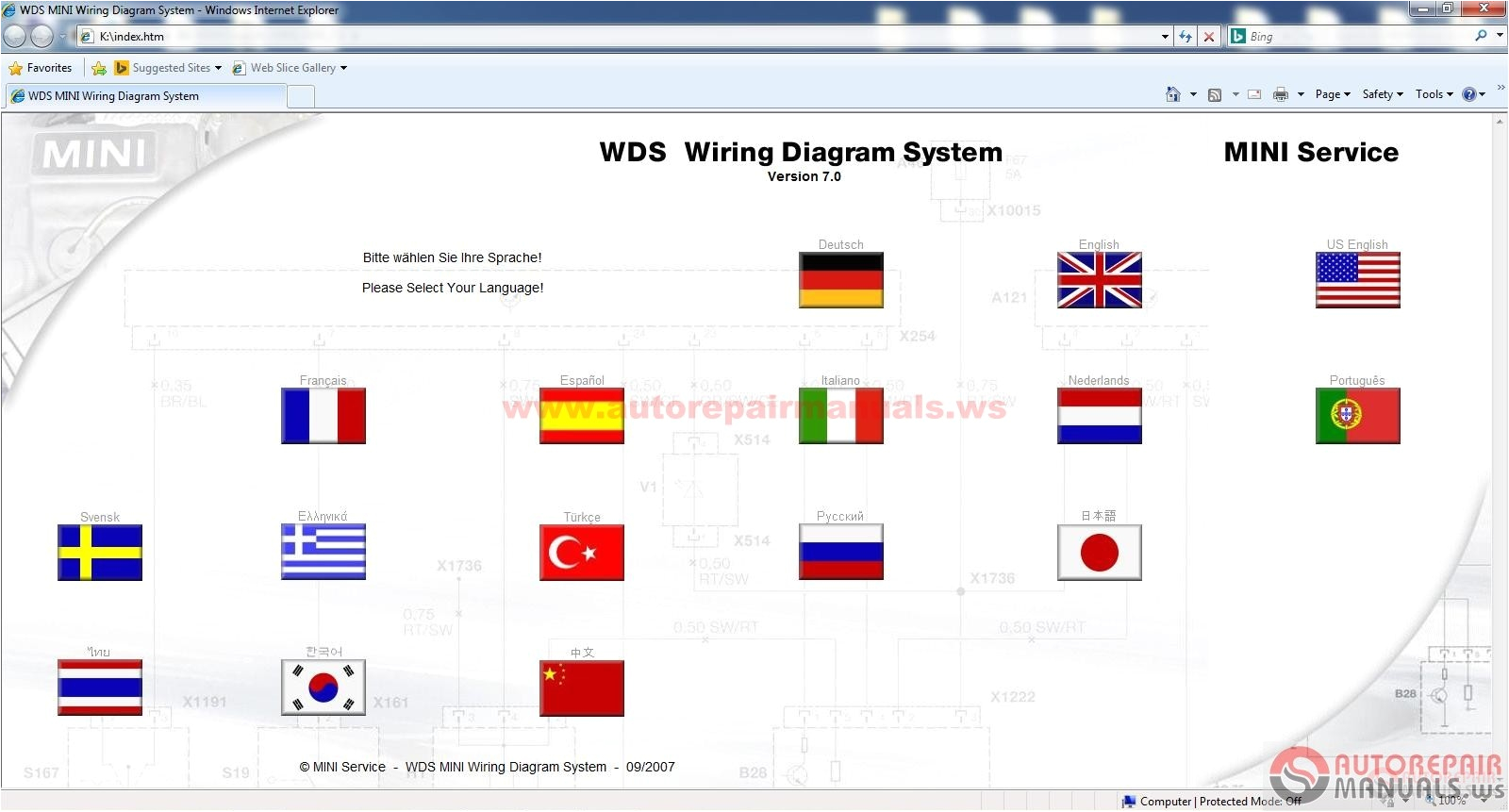
Task: Select the Français French flag
Action: click(x=323, y=416)
